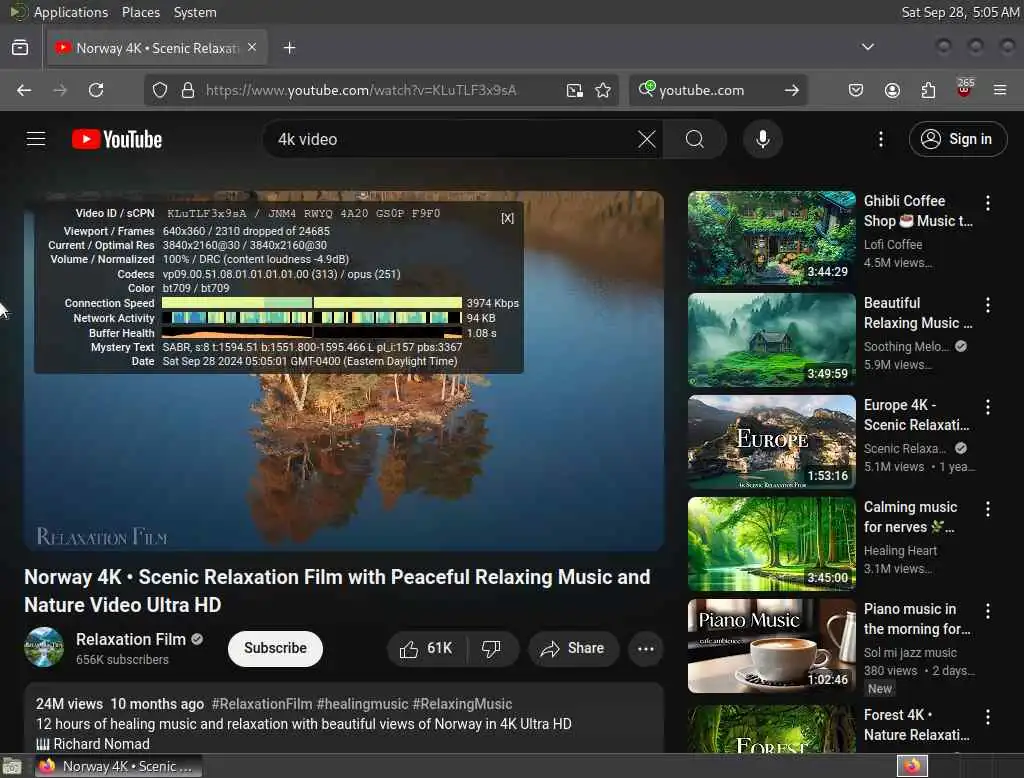The height and width of the screenshot is (778, 1024).
Task: Open a new browser tab
Action: click(x=289, y=48)
